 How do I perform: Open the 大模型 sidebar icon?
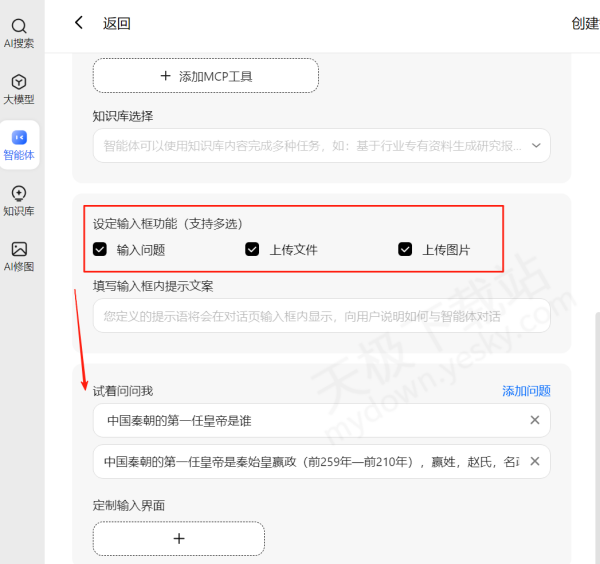[19, 89]
